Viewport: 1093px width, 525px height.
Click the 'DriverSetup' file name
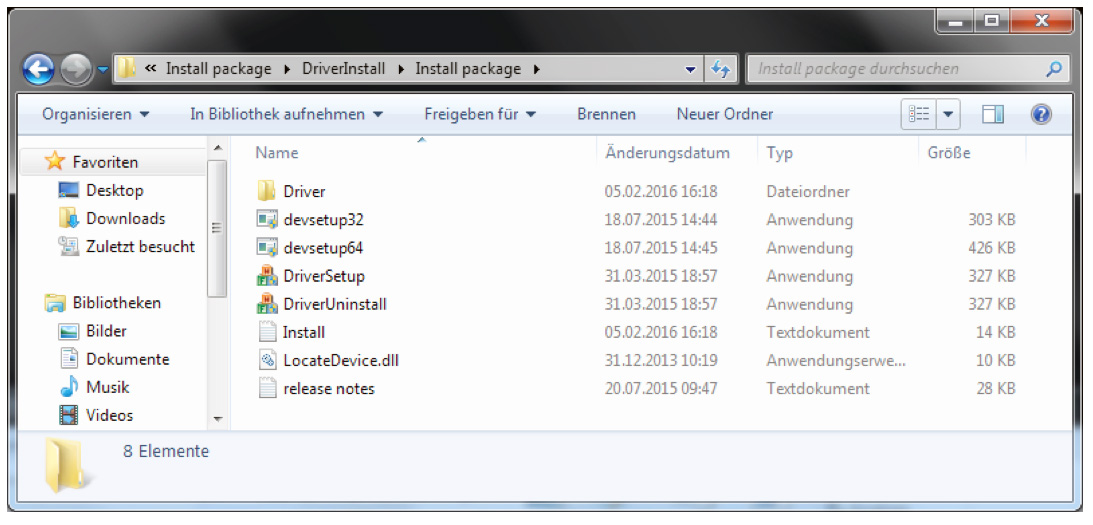[x=323, y=276]
